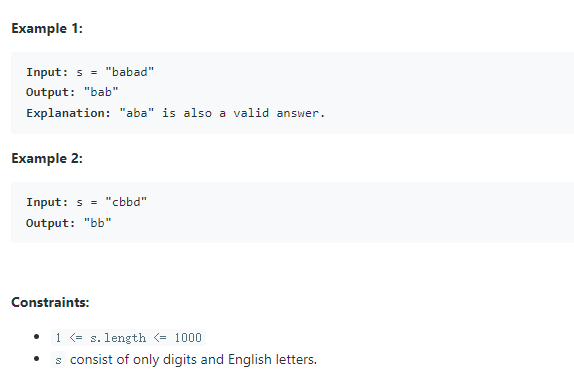Click the input line s = "babad"
This screenshot has height=382, width=574.
(90, 72)
